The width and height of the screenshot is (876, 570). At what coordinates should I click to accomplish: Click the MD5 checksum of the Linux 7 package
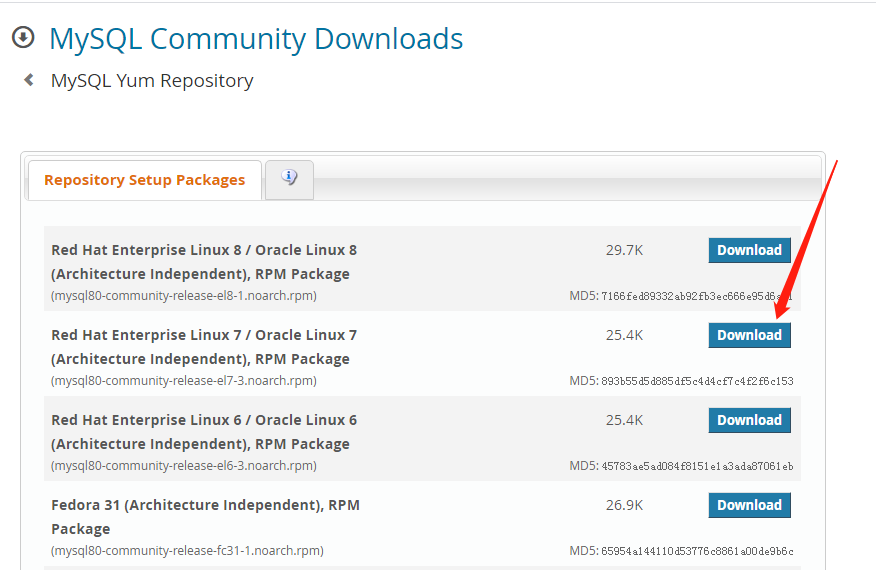pos(681,381)
